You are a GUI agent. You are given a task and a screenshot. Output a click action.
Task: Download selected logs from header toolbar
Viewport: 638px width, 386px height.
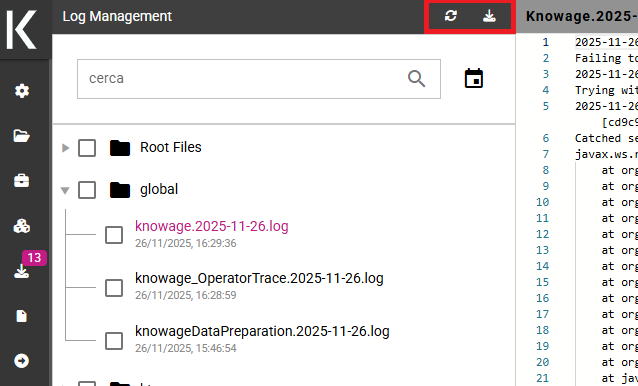coord(489,16)
